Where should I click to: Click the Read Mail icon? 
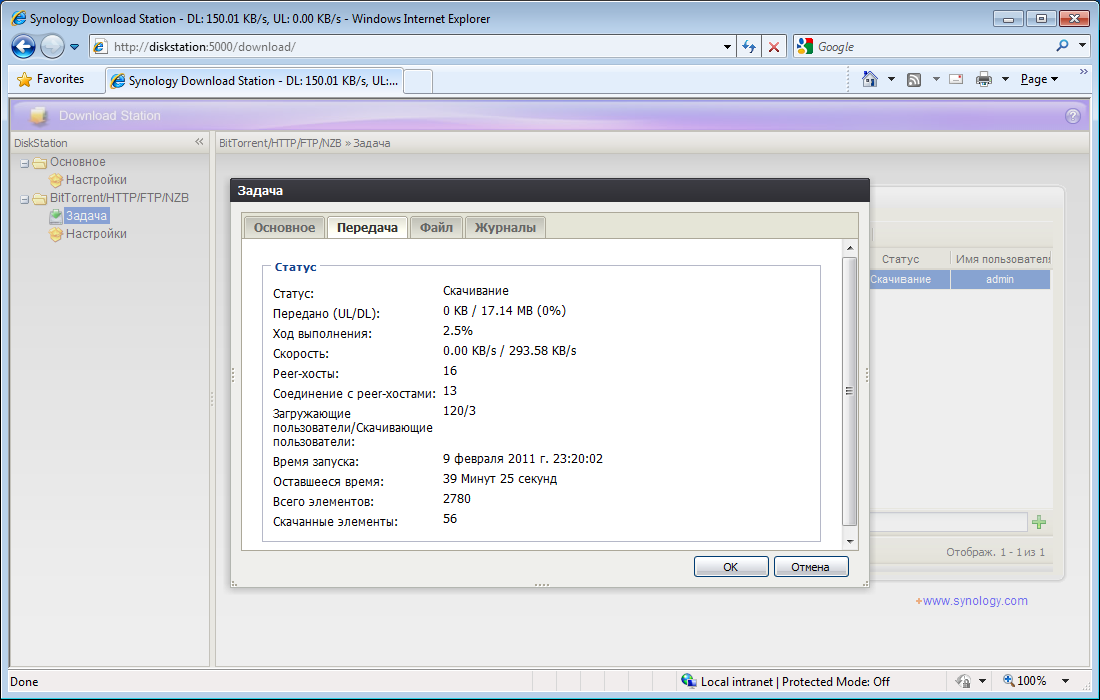(956, 79)
